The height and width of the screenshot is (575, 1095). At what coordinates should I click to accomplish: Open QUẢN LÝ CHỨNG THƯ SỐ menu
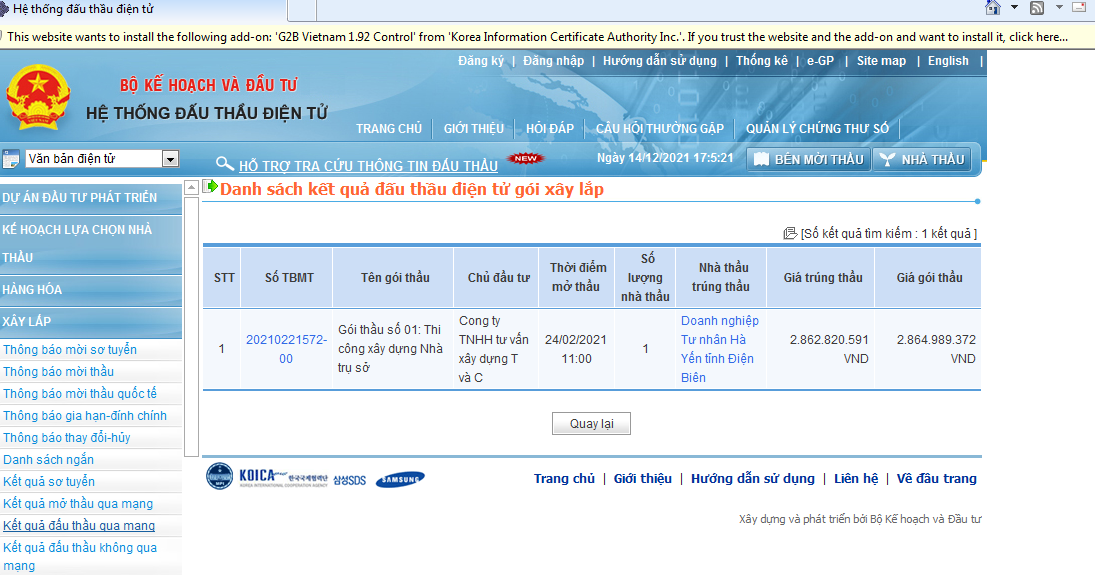click(817, 129)
